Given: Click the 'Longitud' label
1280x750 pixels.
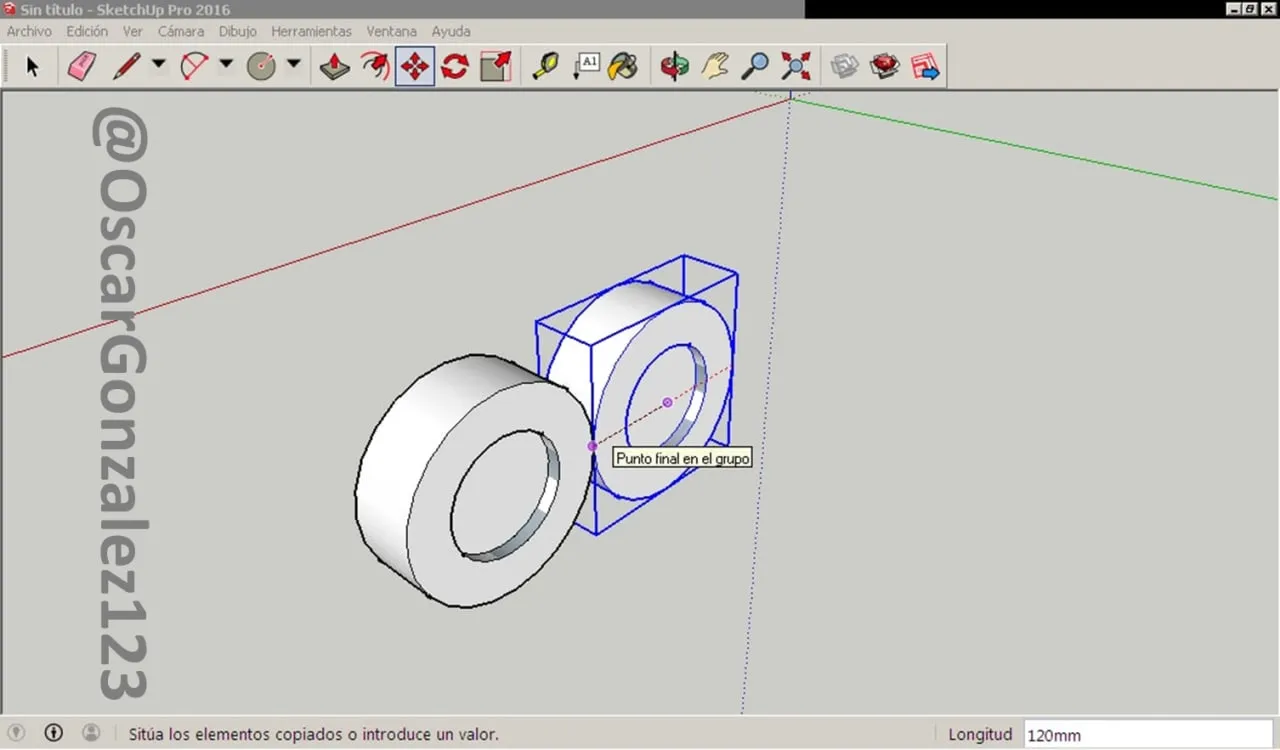Looking at the screenshot, I should point(980,735).
